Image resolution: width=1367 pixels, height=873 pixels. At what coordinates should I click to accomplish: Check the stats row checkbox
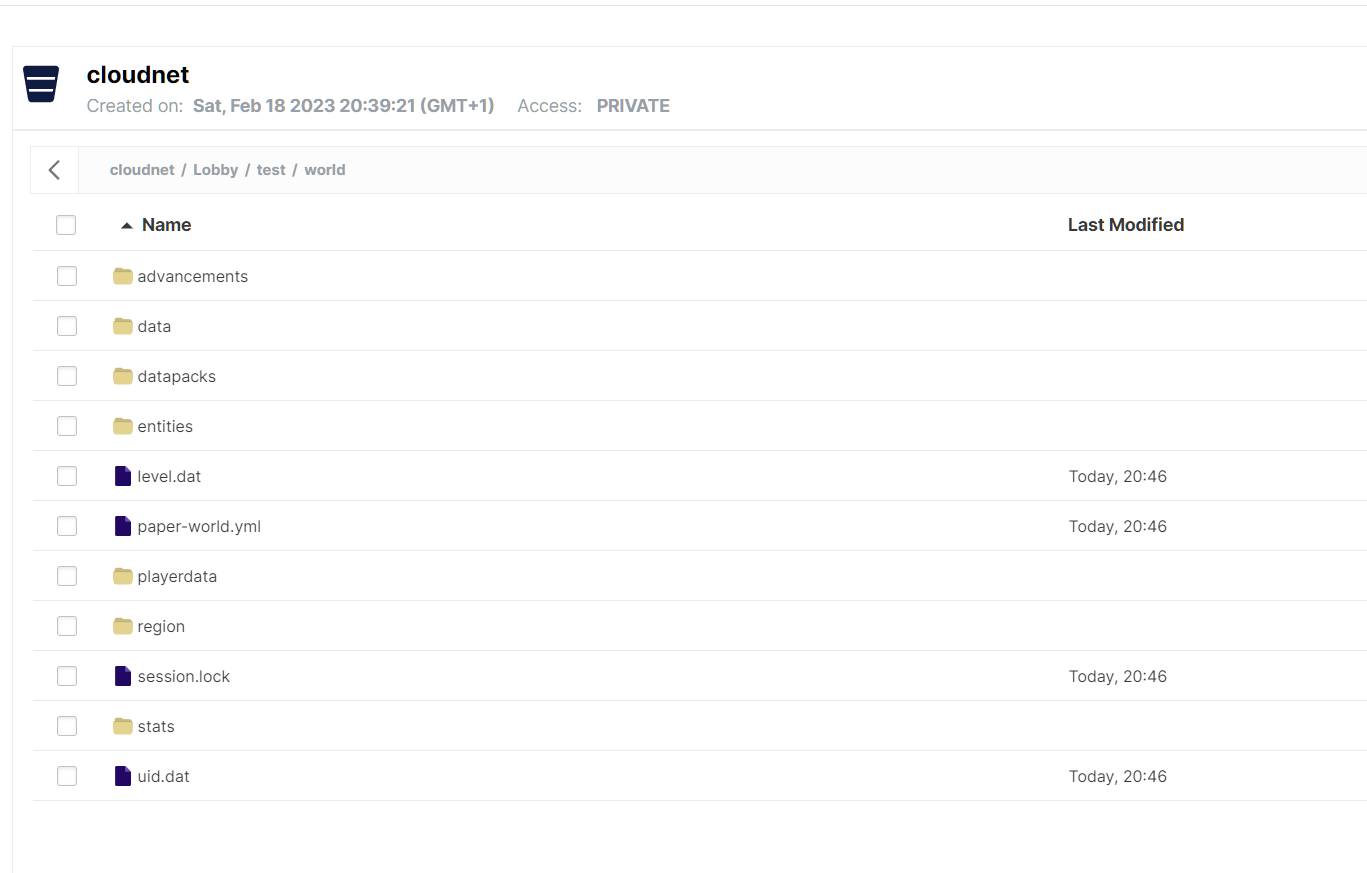(x=67, y=726)
